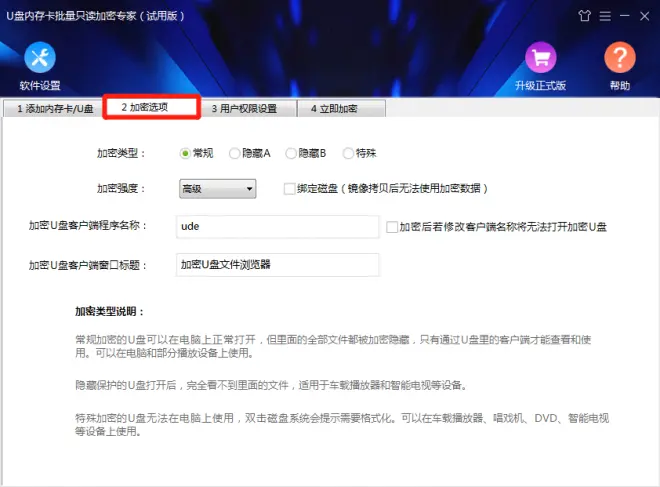Open the title bar hamburger menu

tap(605, 16)
